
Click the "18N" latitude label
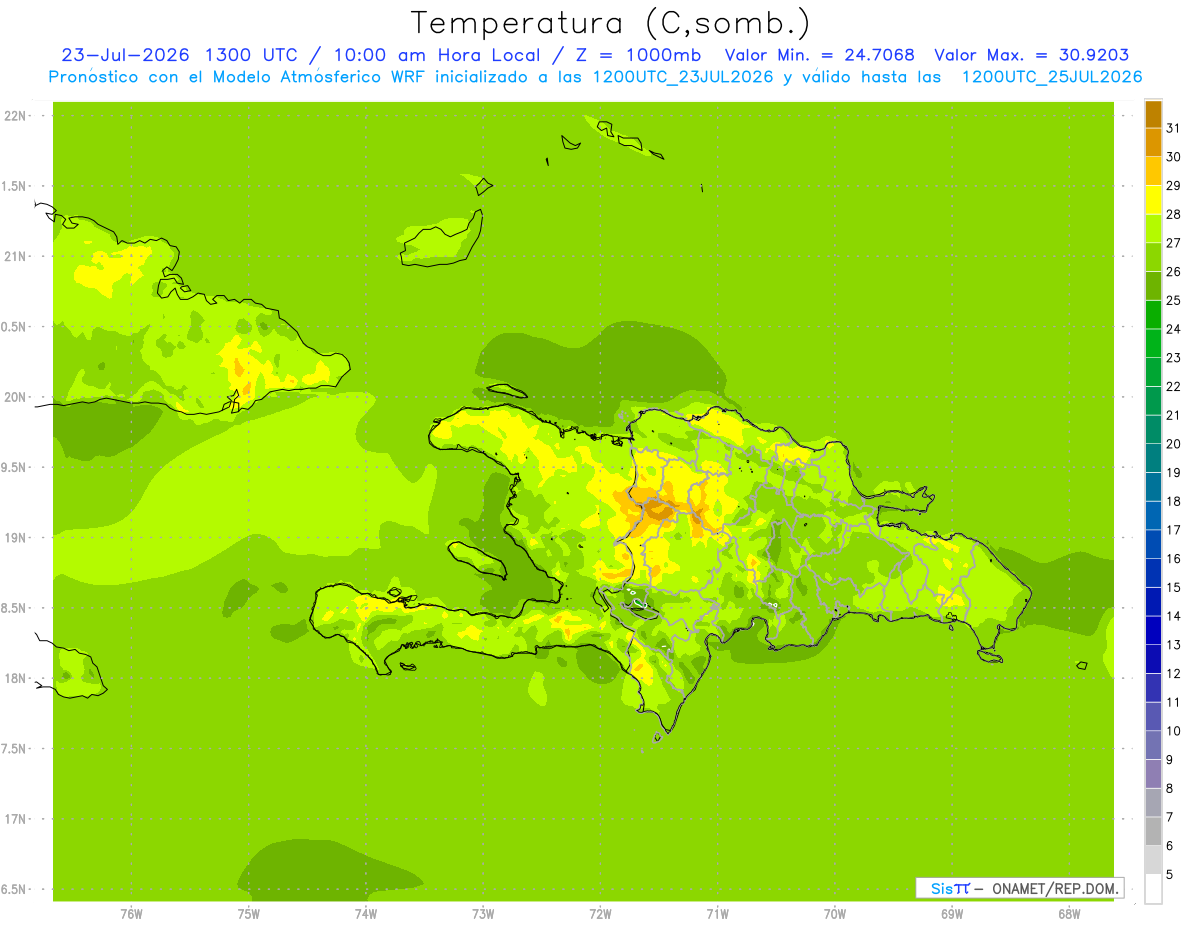coord(16,678)
